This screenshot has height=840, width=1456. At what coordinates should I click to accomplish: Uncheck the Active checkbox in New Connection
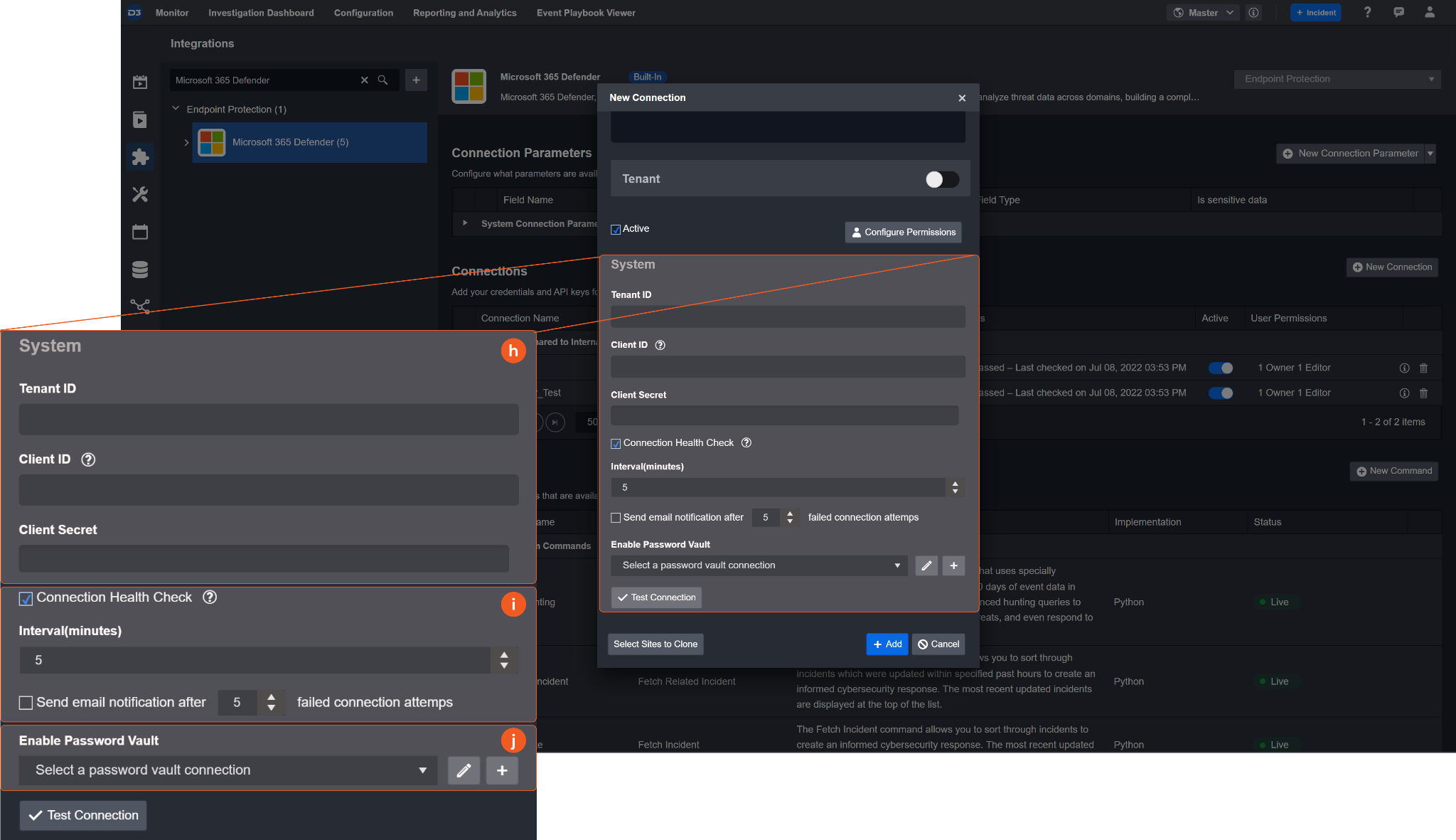[x=616, y=230]
